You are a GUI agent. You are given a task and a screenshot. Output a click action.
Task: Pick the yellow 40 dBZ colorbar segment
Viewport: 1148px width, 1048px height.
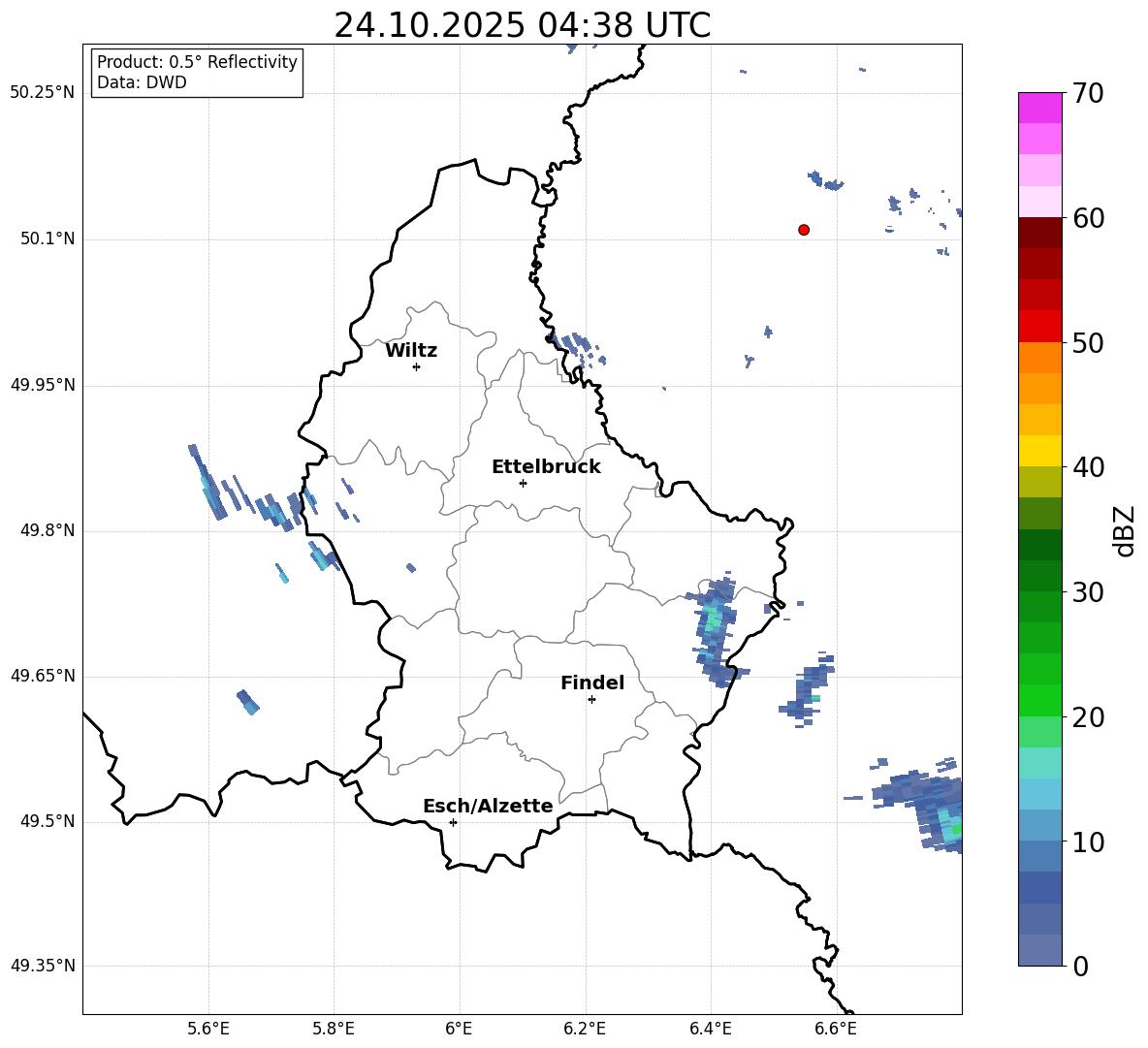point(1040,451)
